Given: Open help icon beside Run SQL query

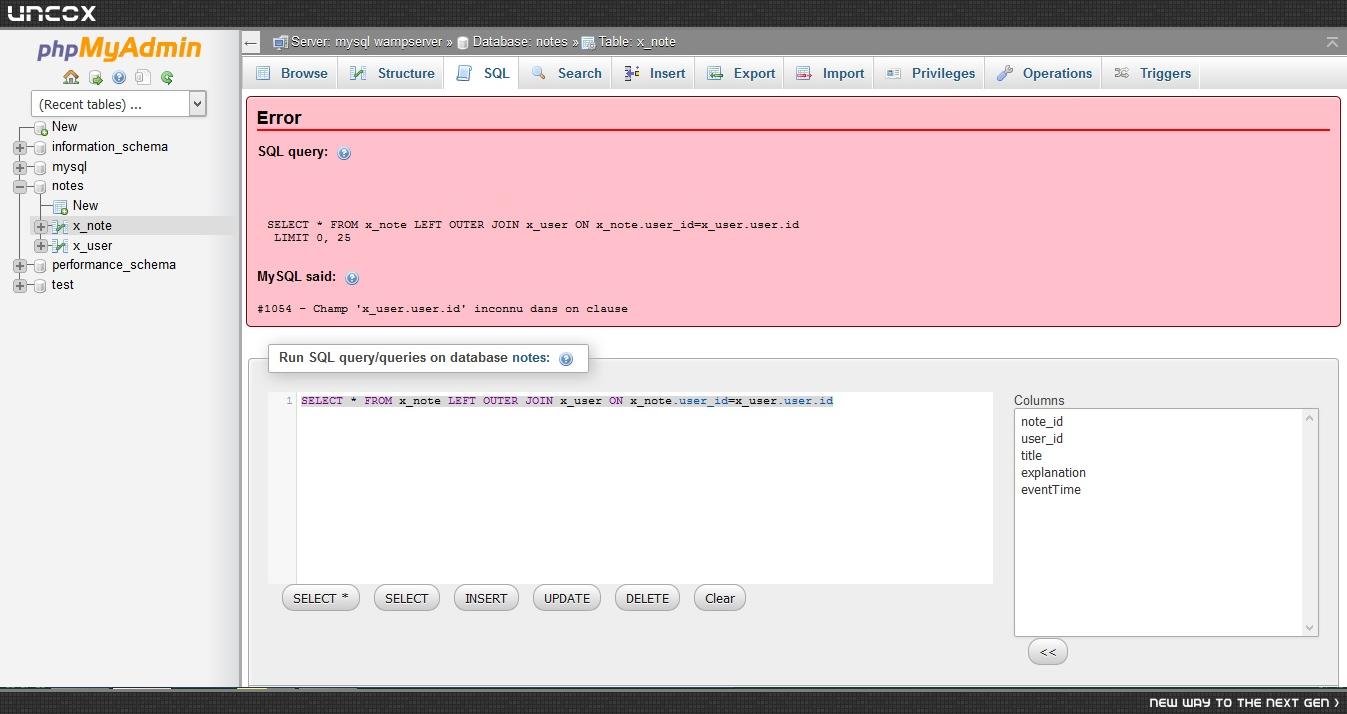Looking at the screenshot, I should pyautogui.click(x=566, y=359).
